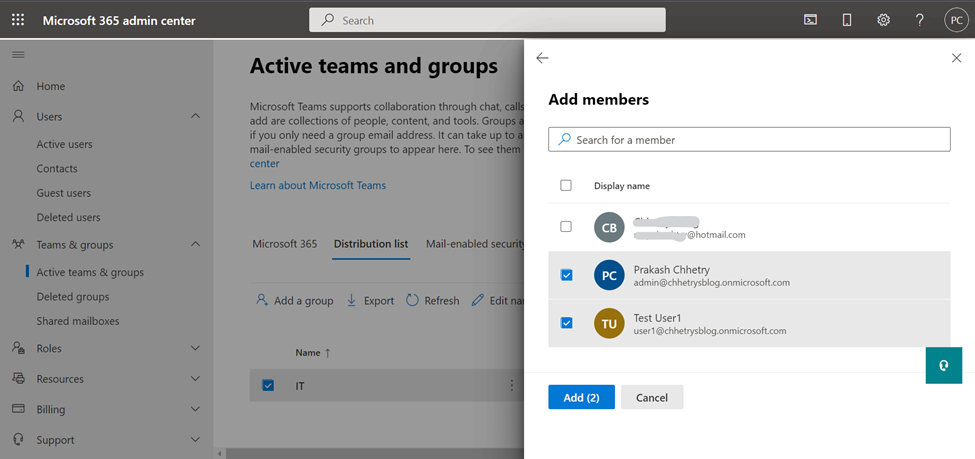Viewport: 975px width, 459px height.
Task: Close the Add members panel
Action: [956, 58]
